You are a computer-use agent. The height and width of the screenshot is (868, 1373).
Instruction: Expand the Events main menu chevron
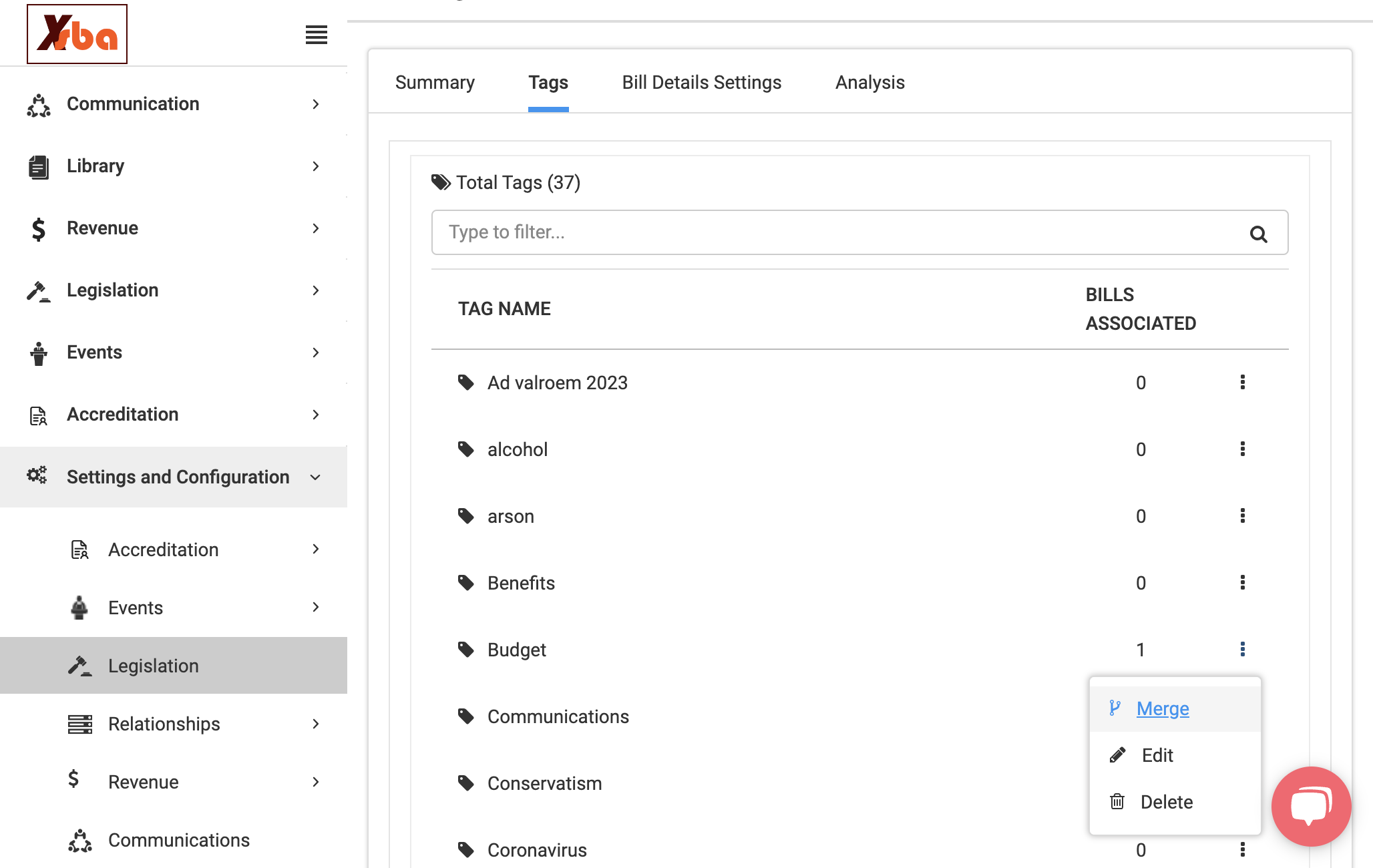click(316, 353)
